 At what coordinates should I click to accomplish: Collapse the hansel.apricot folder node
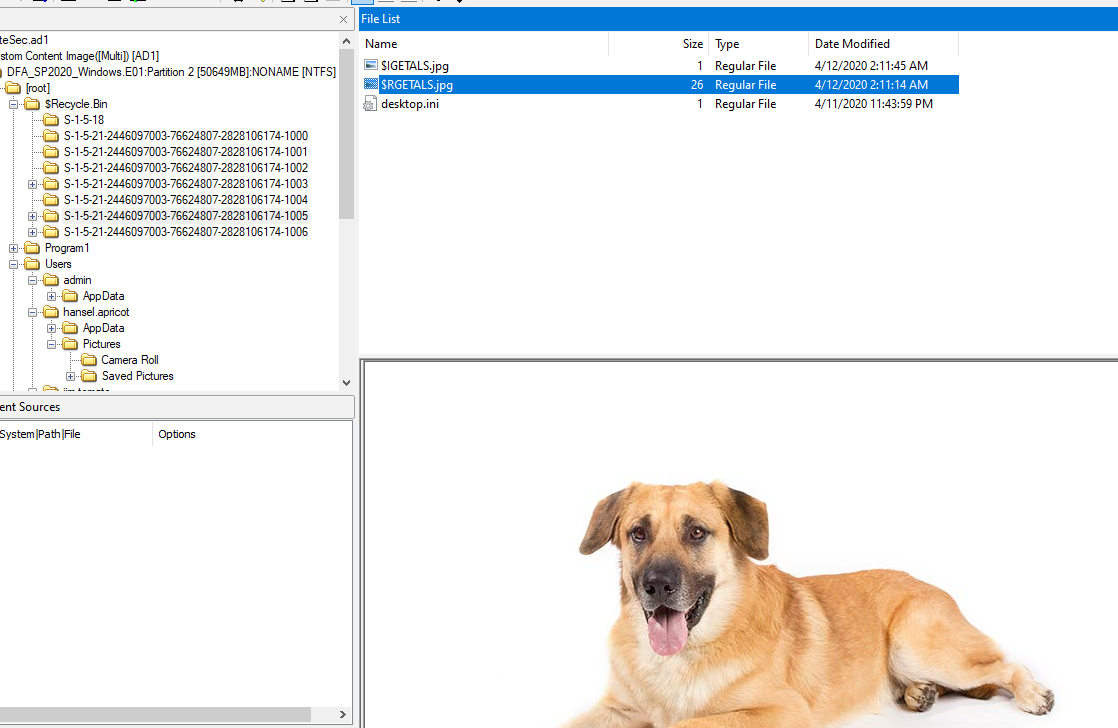32,312
